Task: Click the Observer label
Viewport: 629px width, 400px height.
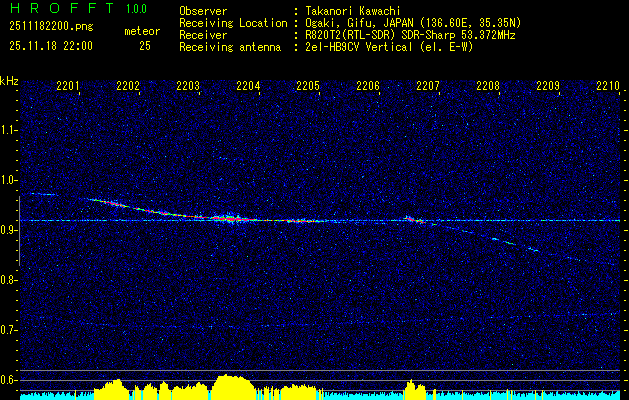Action: click(203, 11)
